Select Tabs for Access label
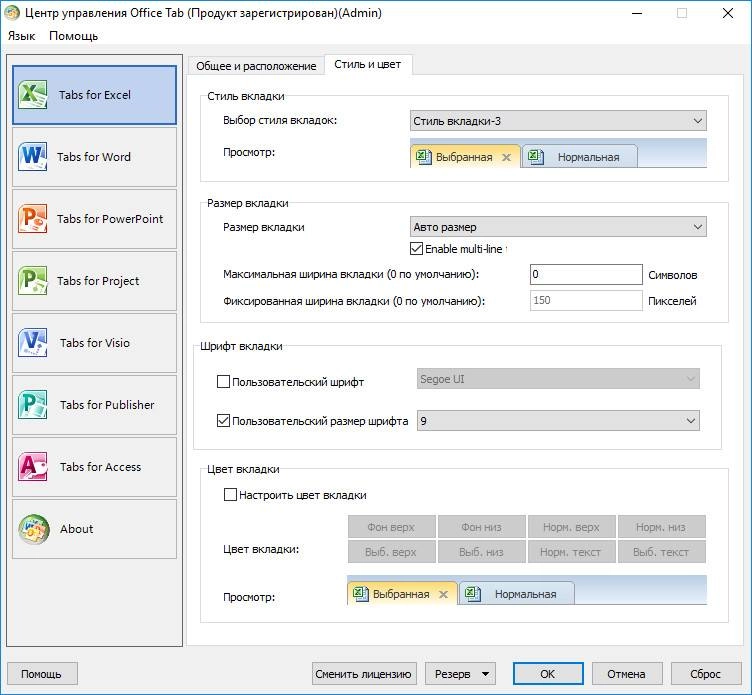This screenshot has height=695, width=752. [x=100, y=467]
